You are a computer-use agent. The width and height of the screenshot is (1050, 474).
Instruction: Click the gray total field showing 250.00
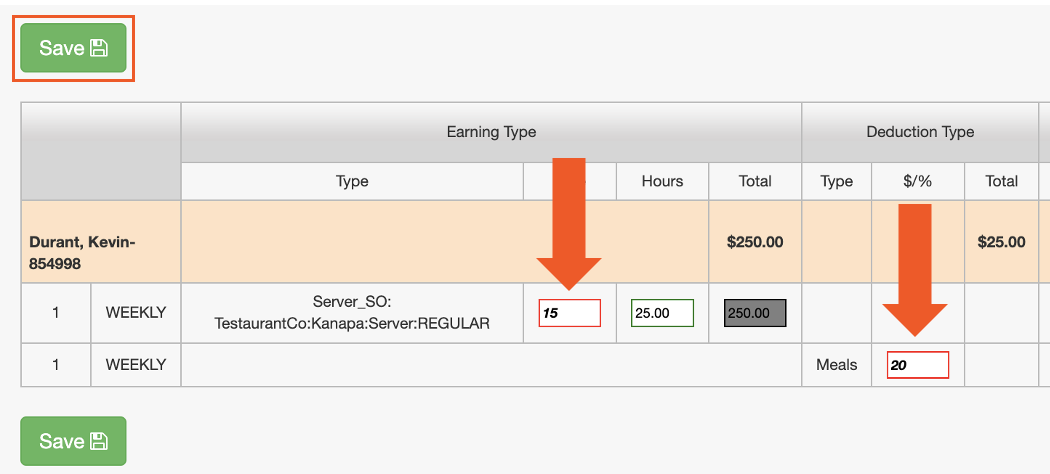coord(755,313)
